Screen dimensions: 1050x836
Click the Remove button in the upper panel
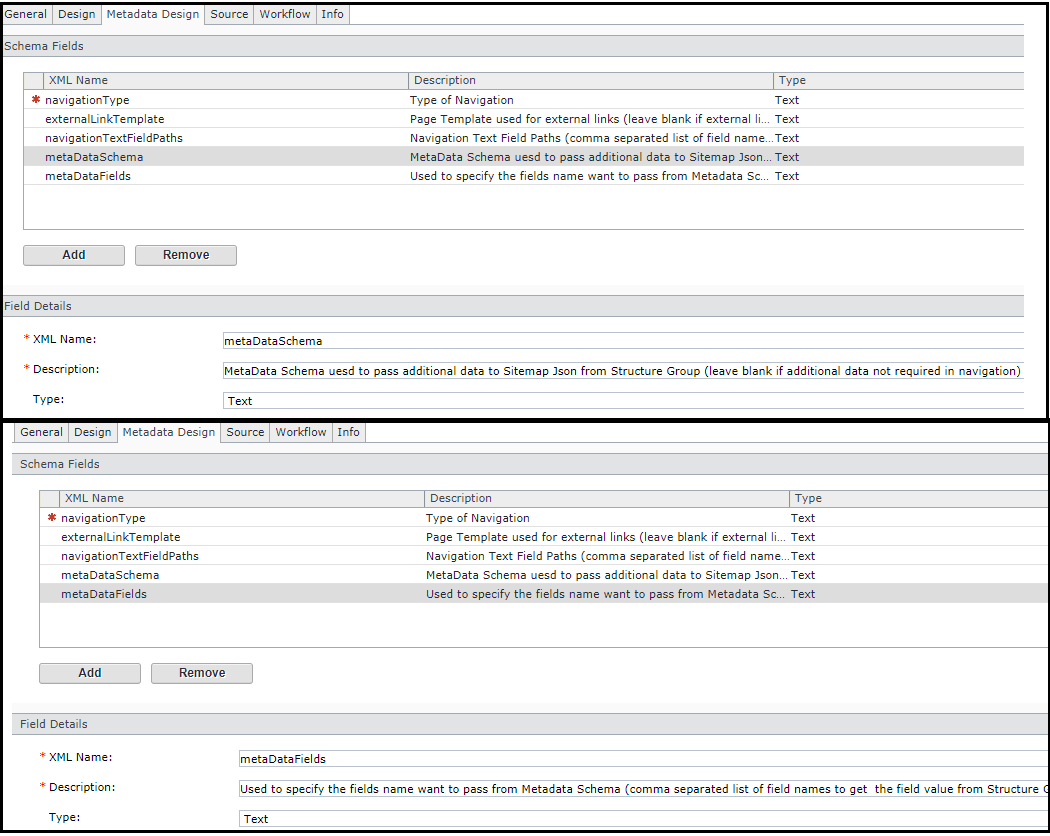[186, 255]
